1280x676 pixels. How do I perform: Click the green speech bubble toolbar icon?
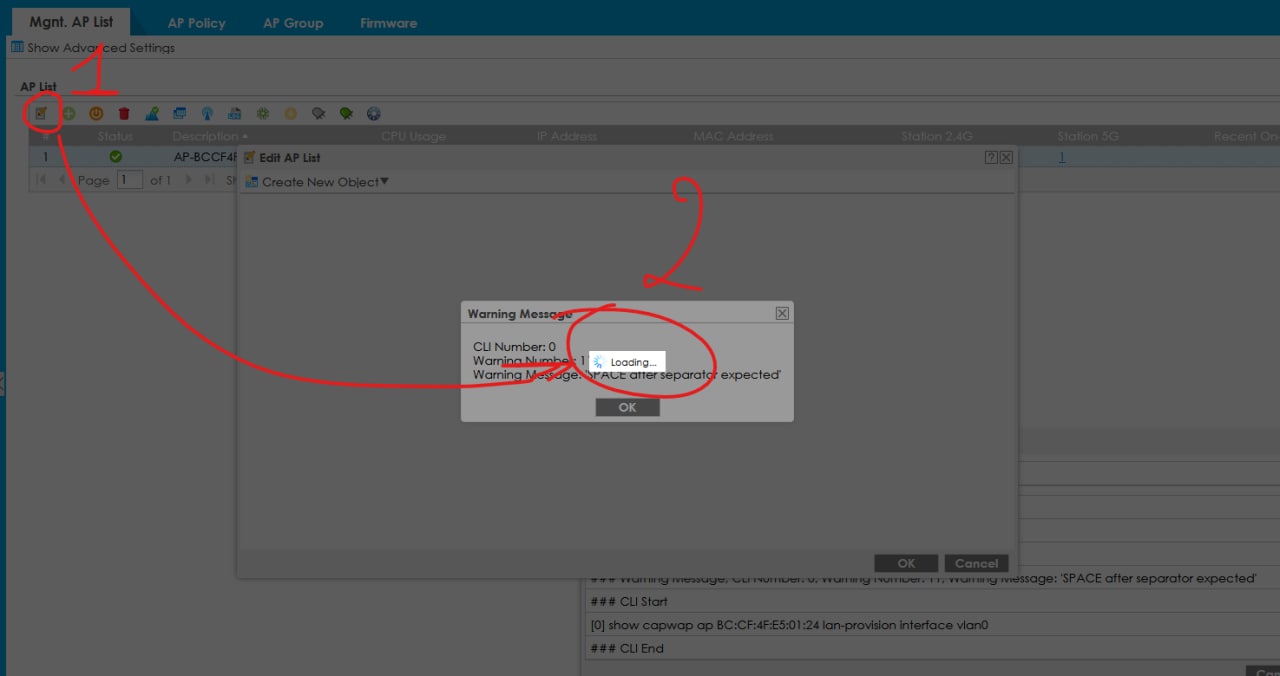346,114
